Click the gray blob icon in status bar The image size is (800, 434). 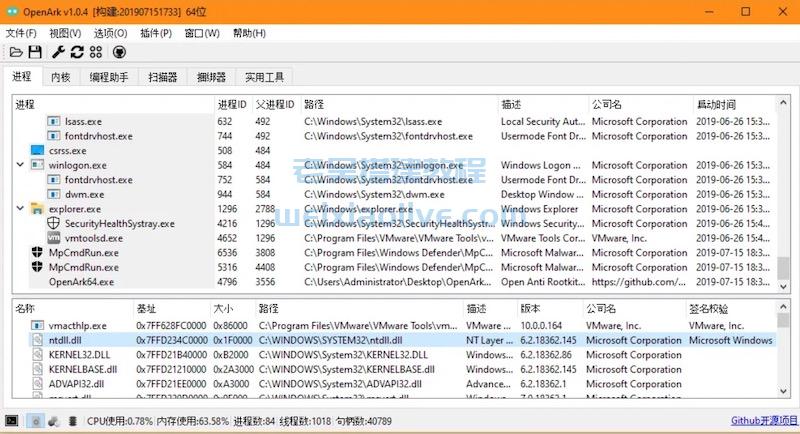[x=54, y=421]
